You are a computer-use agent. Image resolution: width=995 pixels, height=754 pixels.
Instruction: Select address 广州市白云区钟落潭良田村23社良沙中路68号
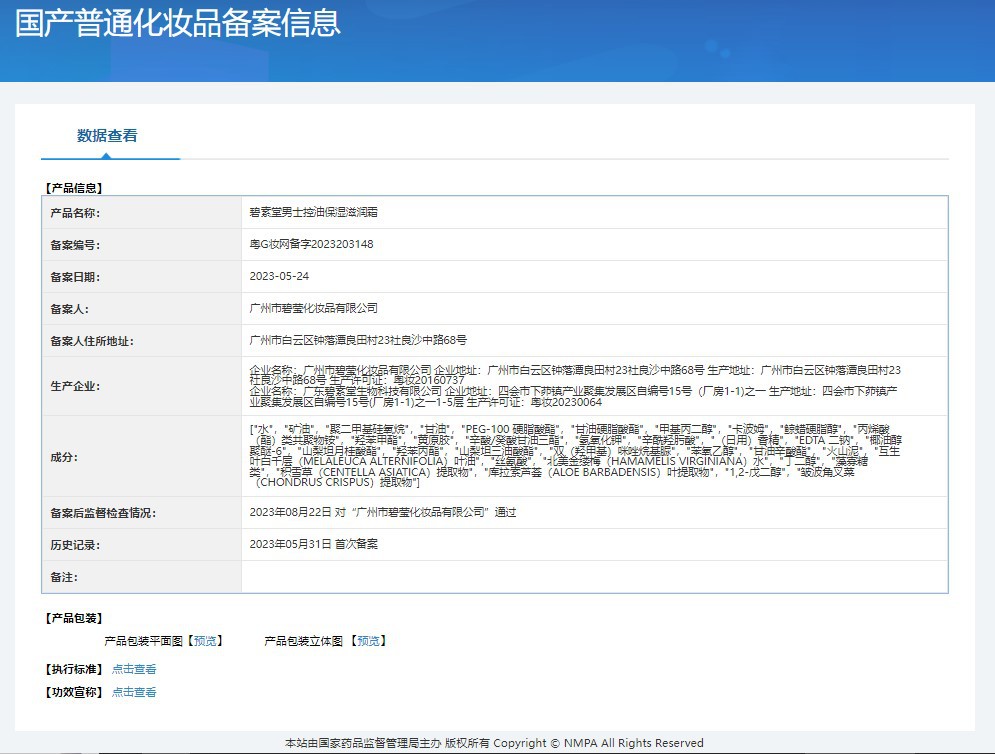pyautogui.click(x=358, y=340)
